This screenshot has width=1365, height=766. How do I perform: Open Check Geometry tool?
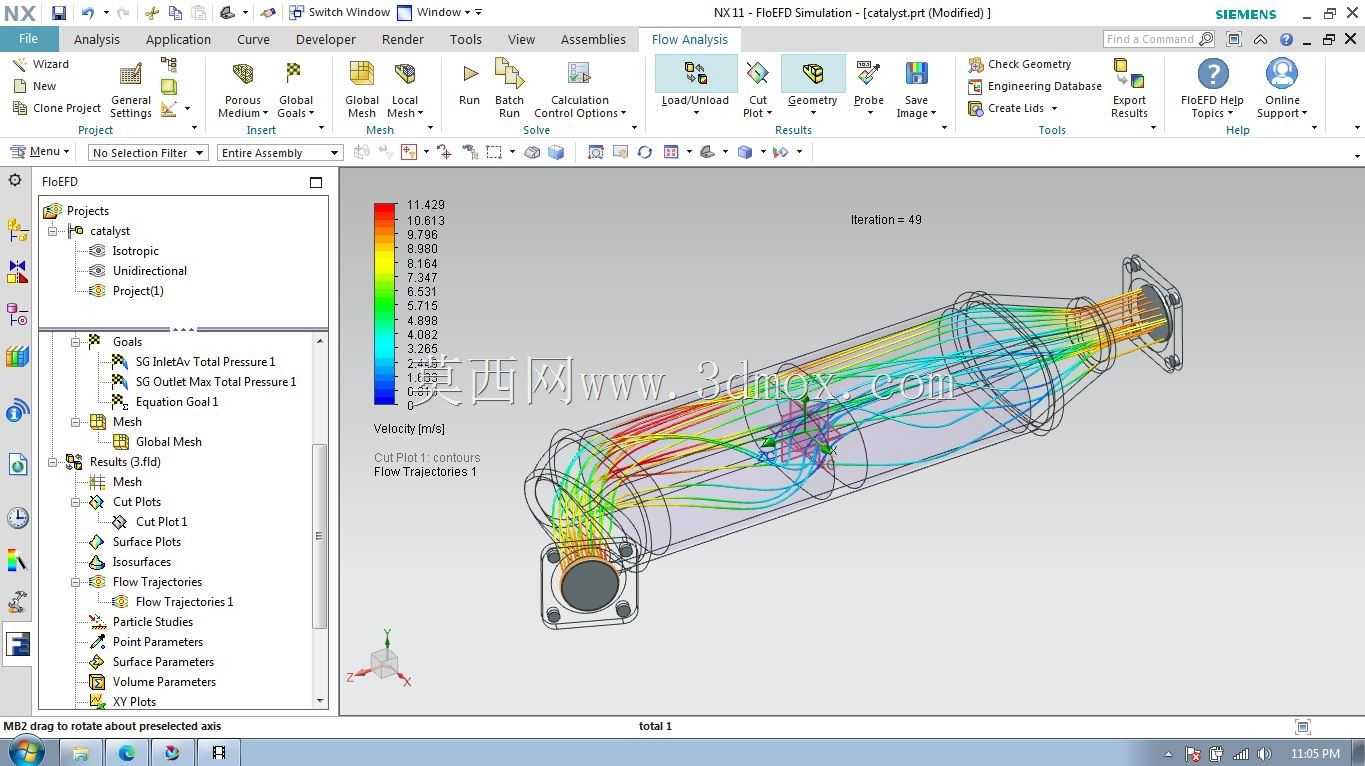pyautogui.click(x=1019, y=64)
